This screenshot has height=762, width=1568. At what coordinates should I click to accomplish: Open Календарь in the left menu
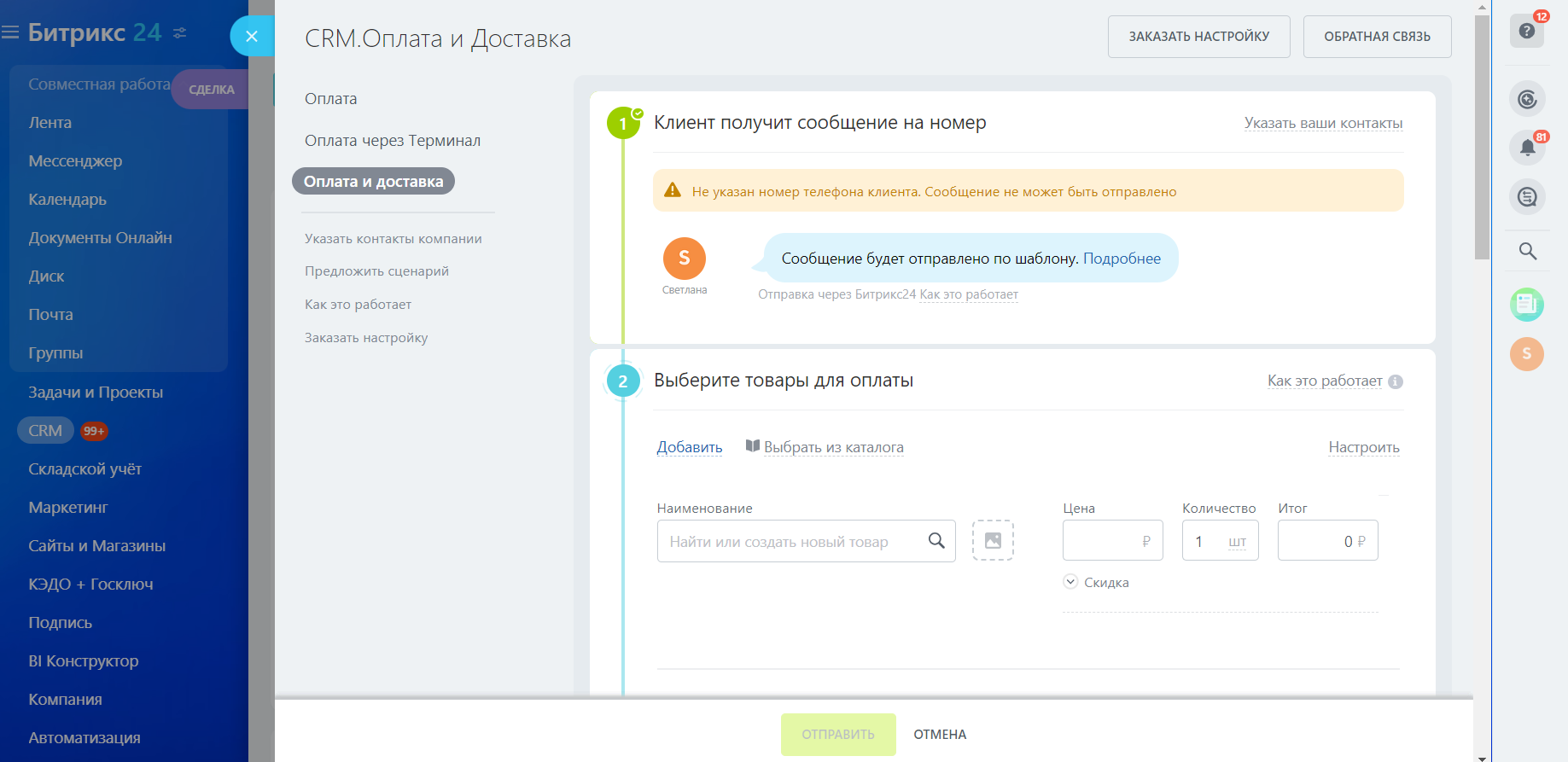pyautogui.click(x=67, y=200)
